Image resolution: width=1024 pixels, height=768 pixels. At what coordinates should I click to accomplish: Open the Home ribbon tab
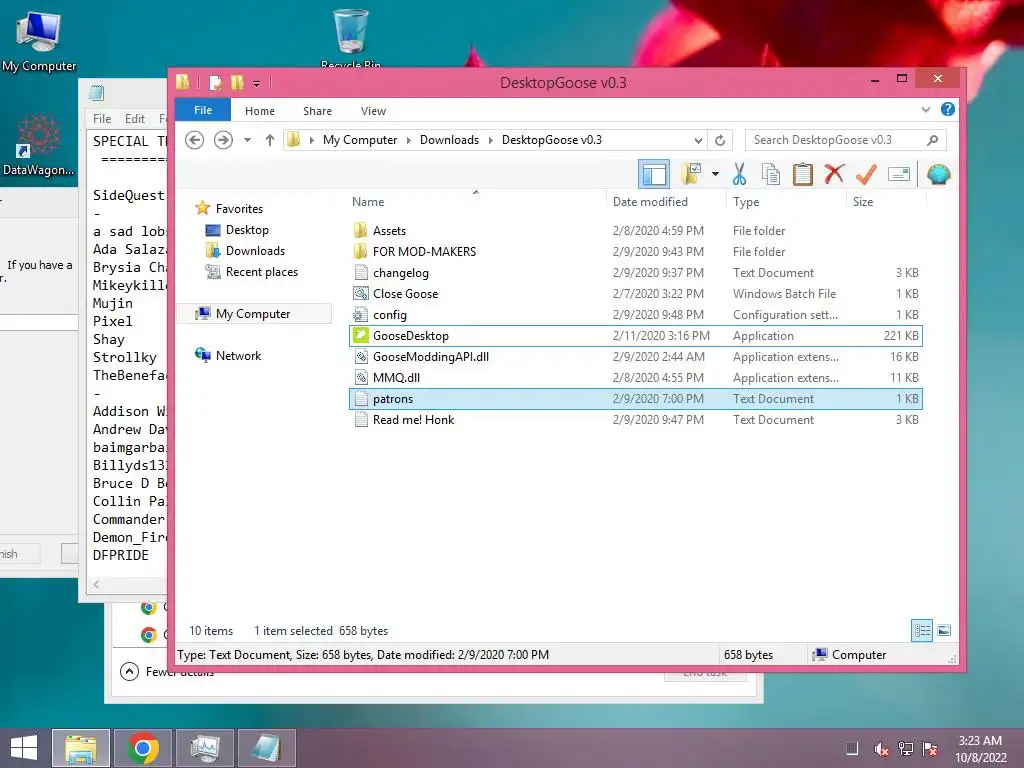(259, 111)
